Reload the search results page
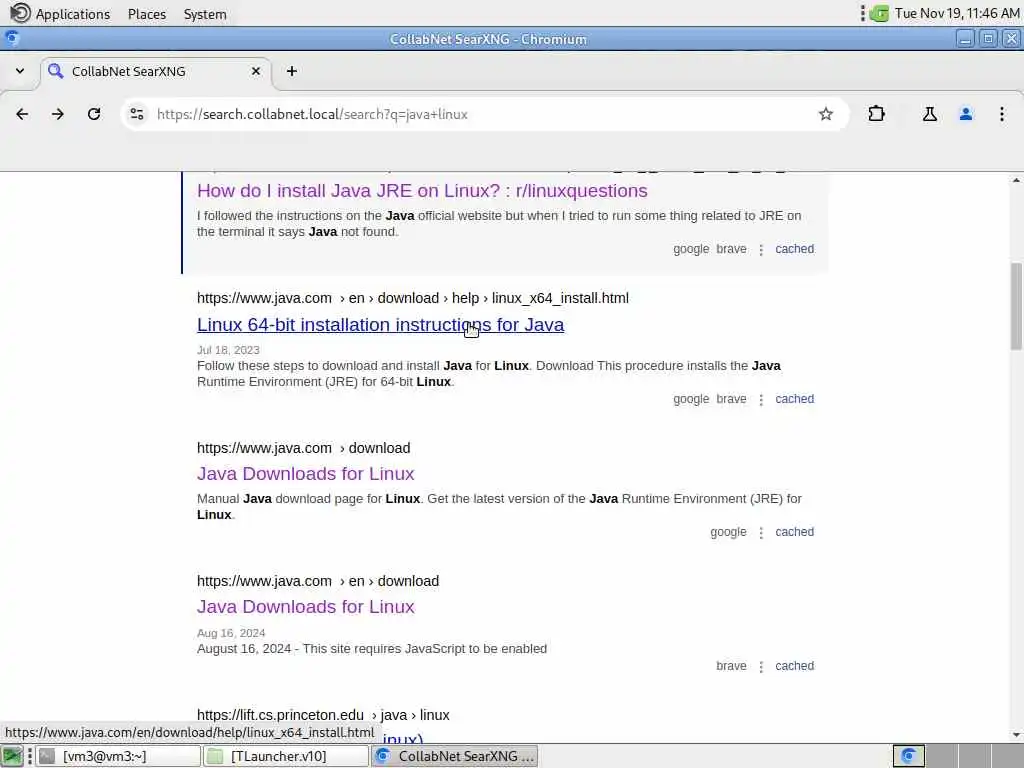1024x768 pixels. [94, 114]
